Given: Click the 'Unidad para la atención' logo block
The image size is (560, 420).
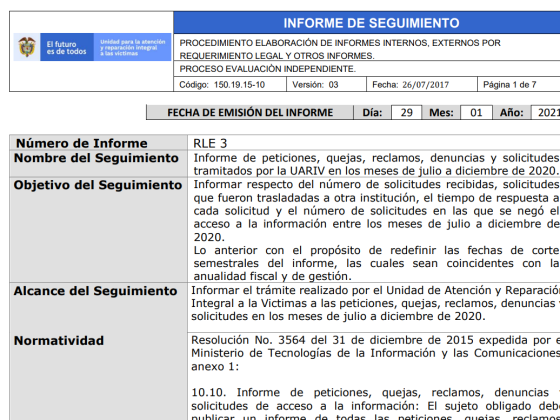Looking at the screenshot, I should (132, 47).
